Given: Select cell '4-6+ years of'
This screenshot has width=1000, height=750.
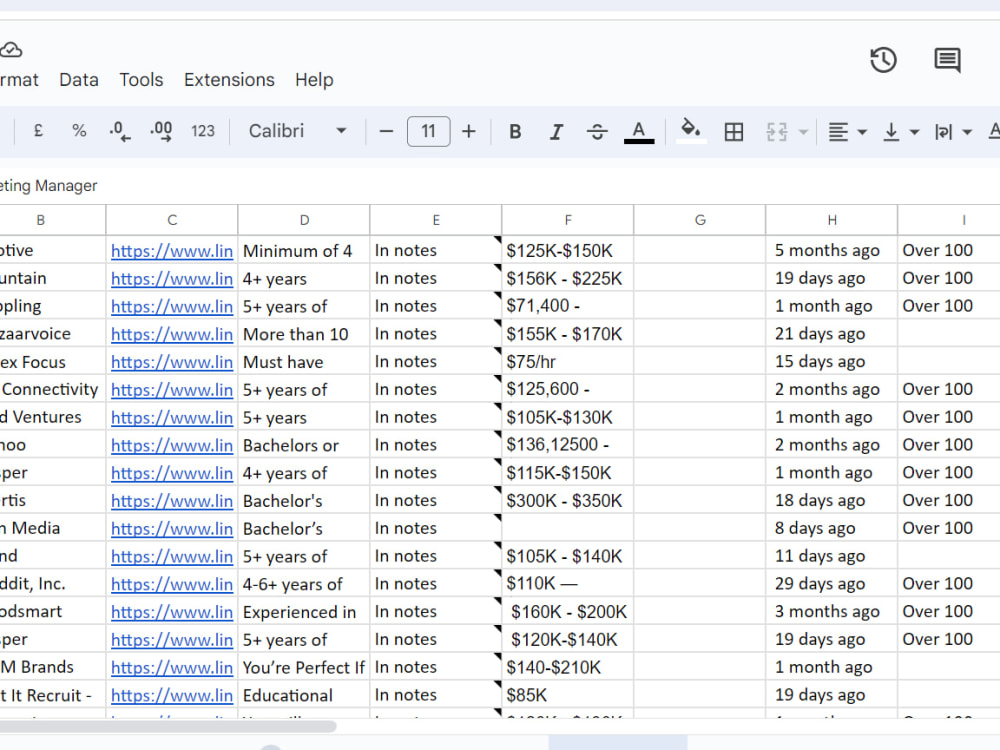Looking at the screenshot, I should pos(304,584).
